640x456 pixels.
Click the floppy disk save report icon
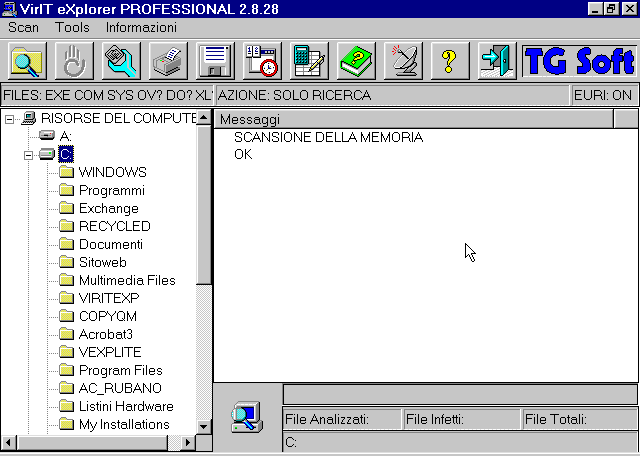tap(215, 62)
